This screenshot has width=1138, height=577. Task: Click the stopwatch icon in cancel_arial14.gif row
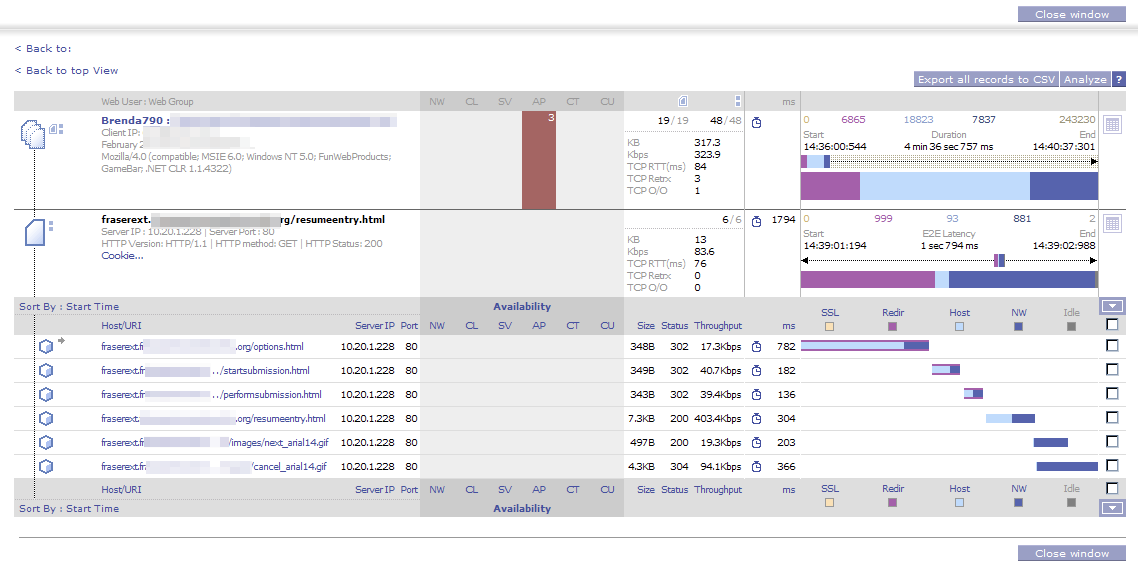pyautogui.click(x=757, y=467)
